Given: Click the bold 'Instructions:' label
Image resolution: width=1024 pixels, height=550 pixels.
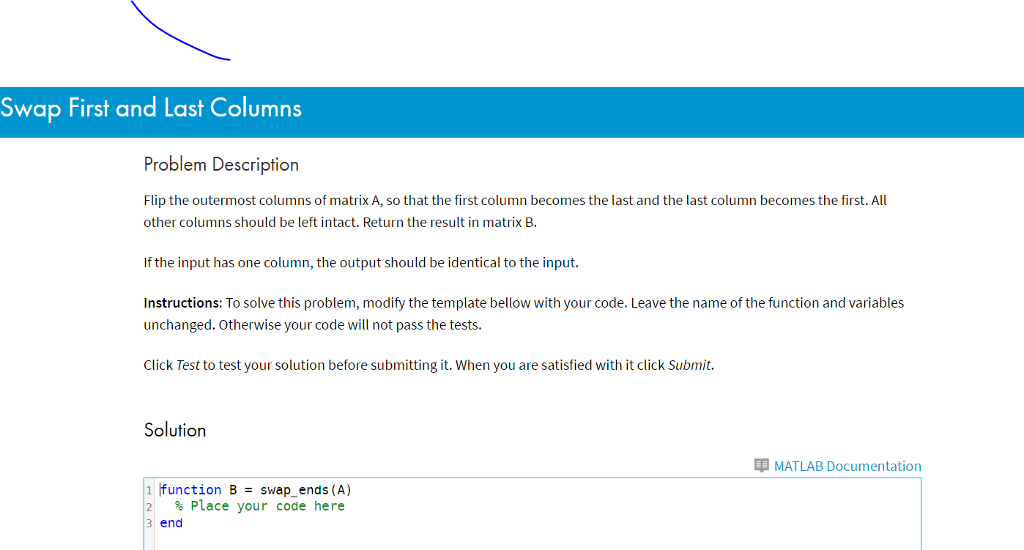Looking at the screenshot, I should click(x=183, y=303).
